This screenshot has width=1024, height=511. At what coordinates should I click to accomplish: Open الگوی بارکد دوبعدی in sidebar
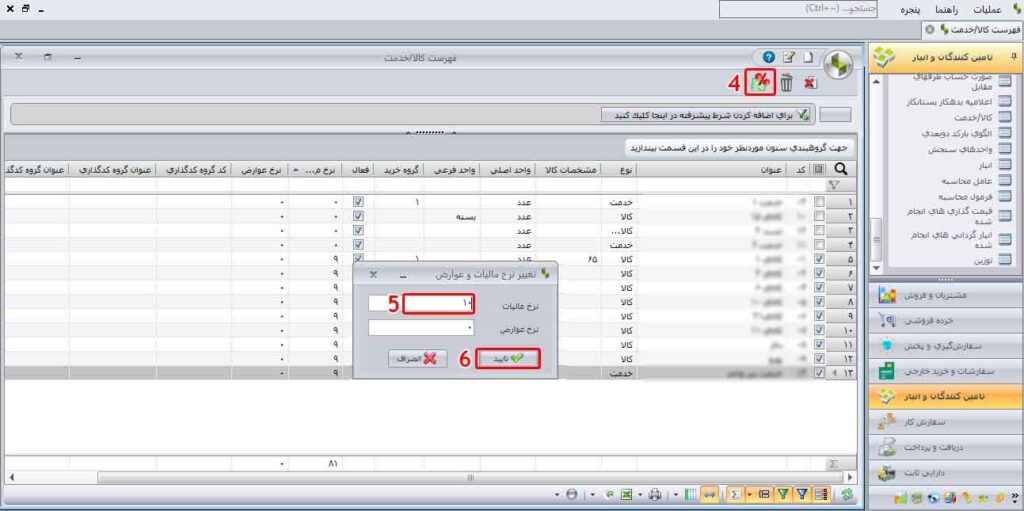click(x=968, y=133)
